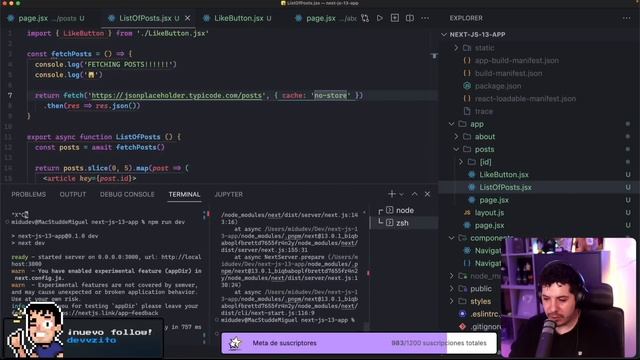
Task: Open the .eslintrc file
Action: [484, 314]
